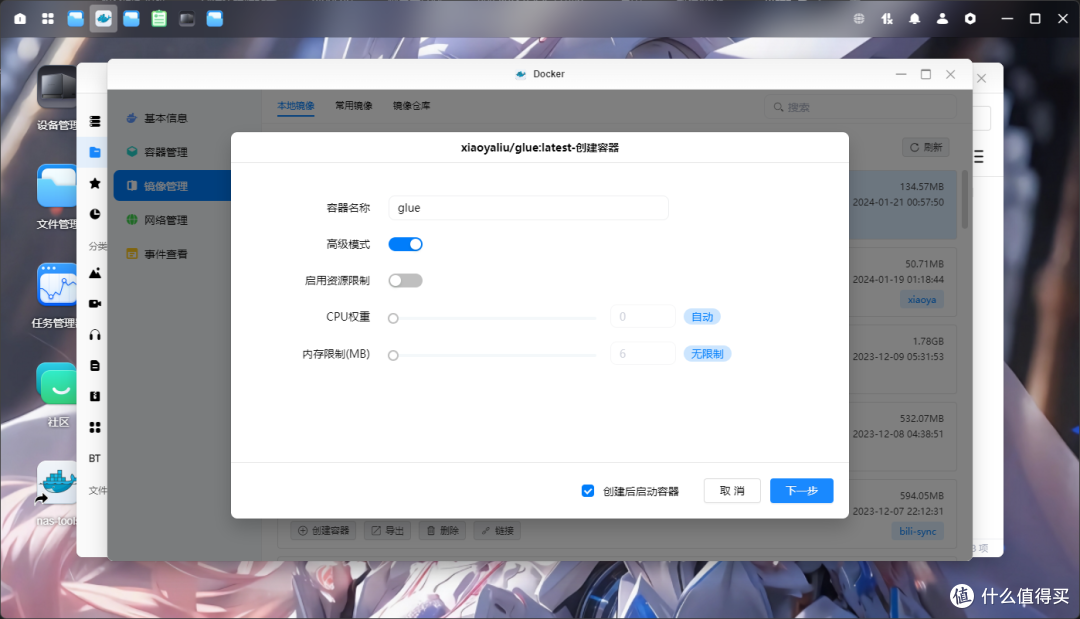Click the 无限制 memory tag

click(707, 354)
